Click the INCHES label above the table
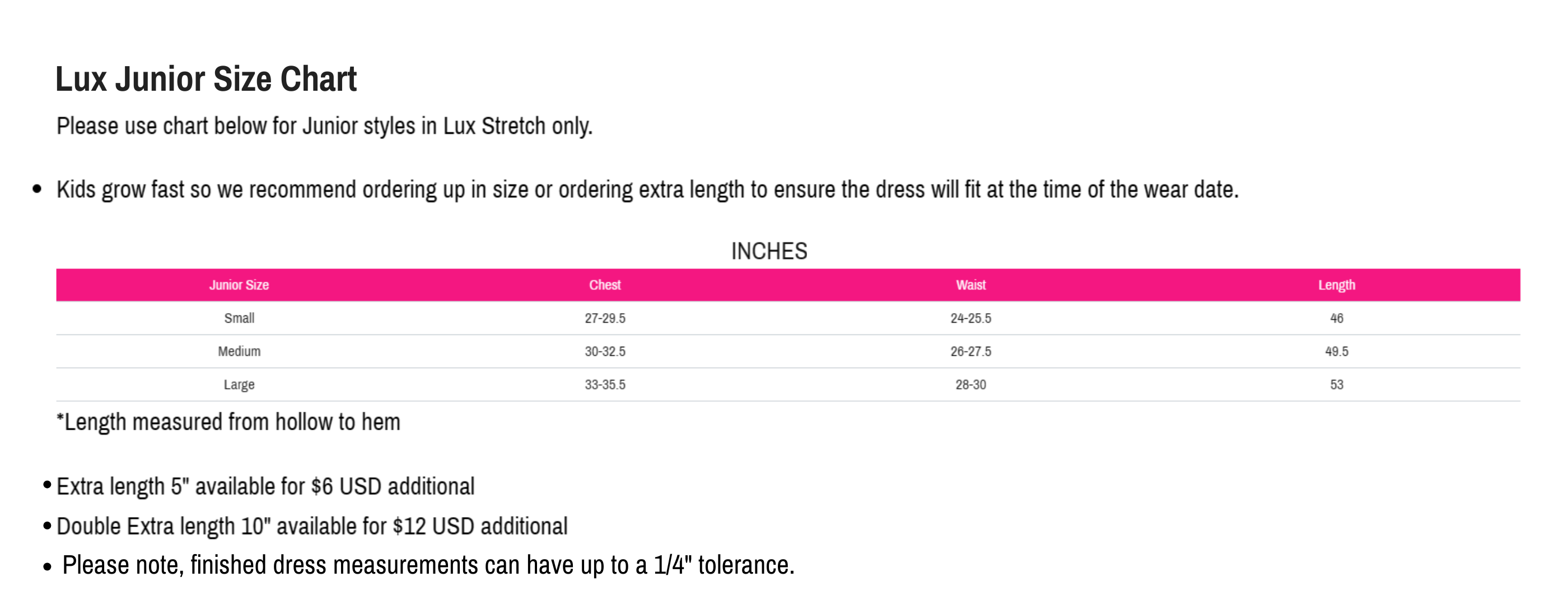The image size is (1568, 614). pyautogui.click(x=769, y=251)
